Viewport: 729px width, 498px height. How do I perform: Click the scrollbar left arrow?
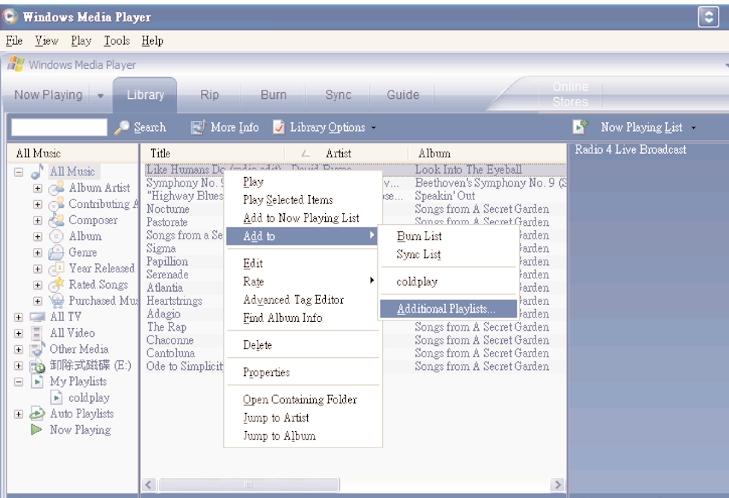coord(148,485)
